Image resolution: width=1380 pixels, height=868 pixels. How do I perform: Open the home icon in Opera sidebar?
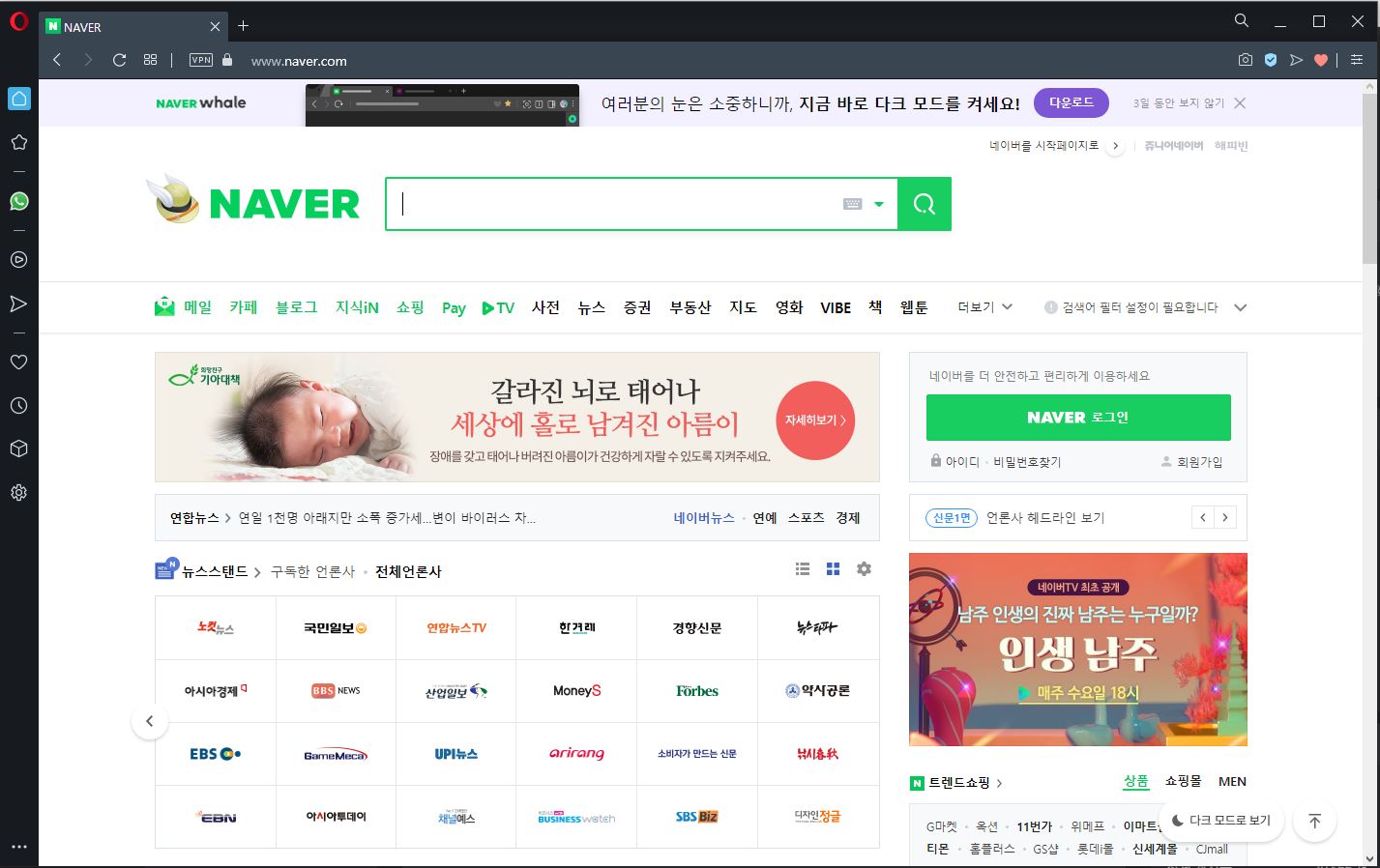pyautogui.click(x=19, y=99)
